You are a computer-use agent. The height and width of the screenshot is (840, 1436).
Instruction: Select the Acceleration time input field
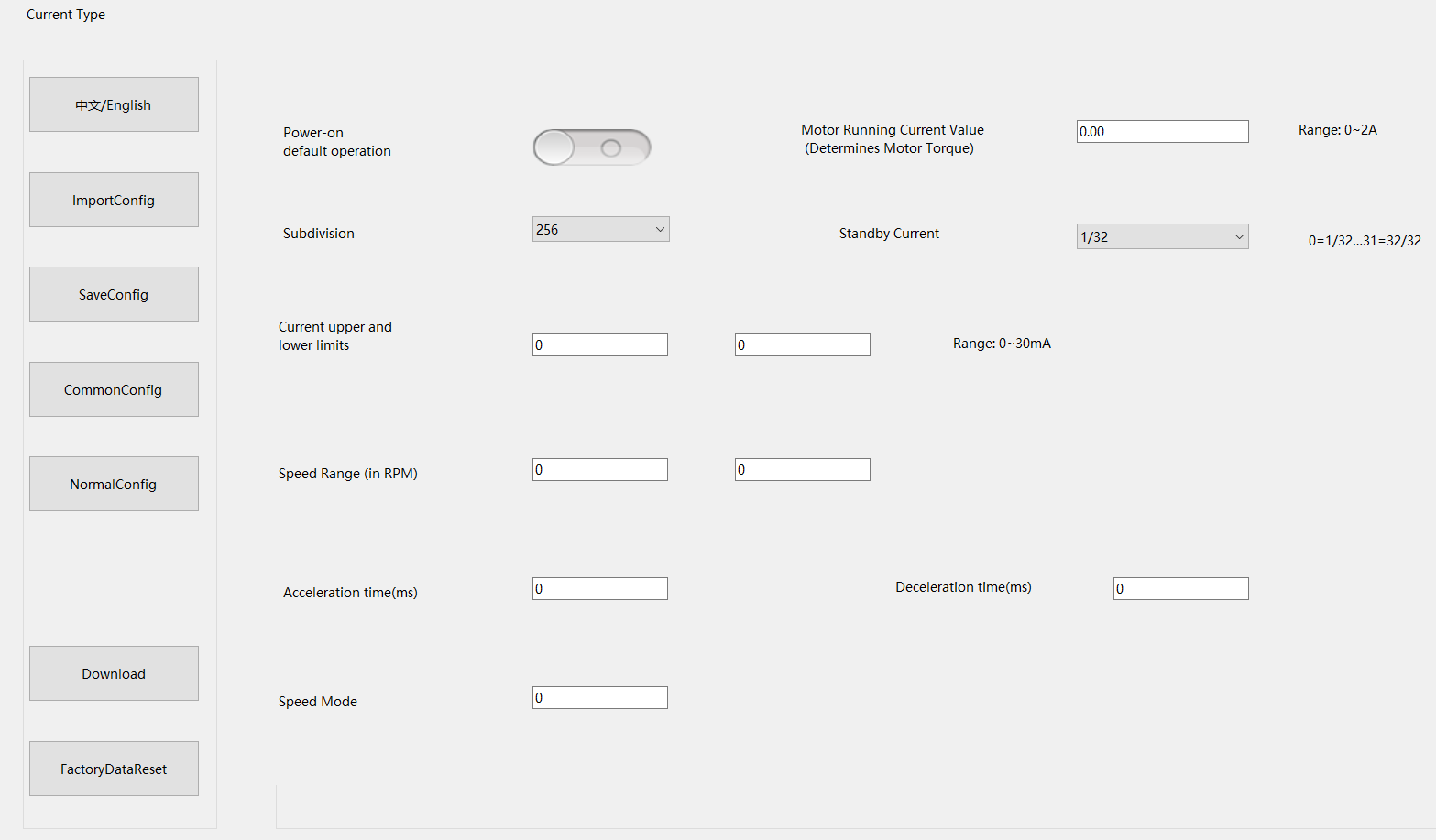tap(599, 588)
